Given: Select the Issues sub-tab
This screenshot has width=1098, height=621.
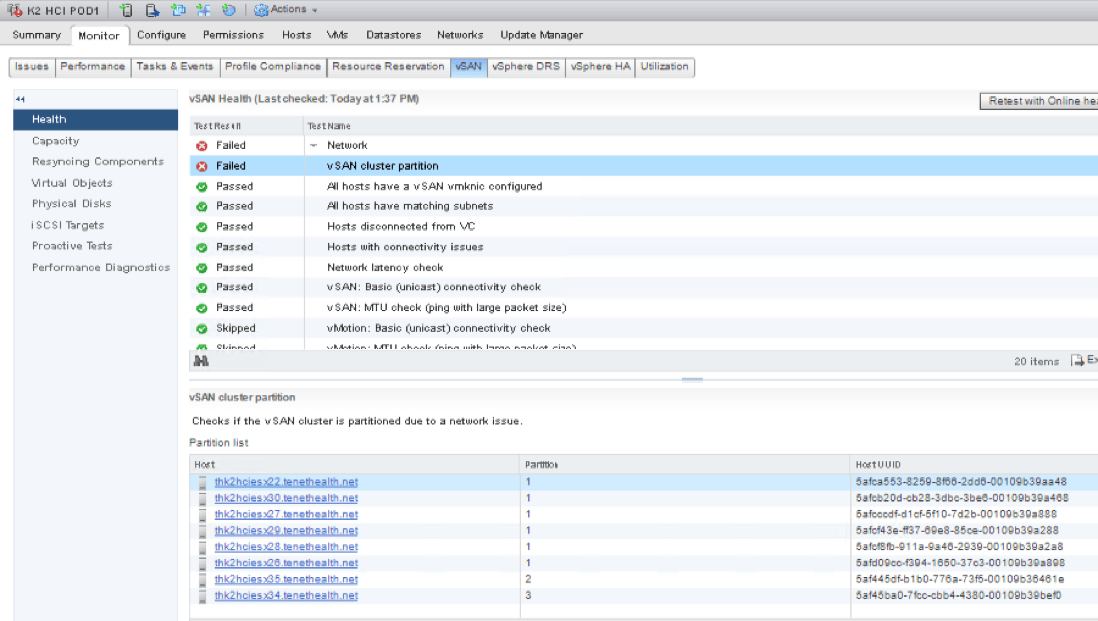Looking at the screenshot, I should coord(32,67).
